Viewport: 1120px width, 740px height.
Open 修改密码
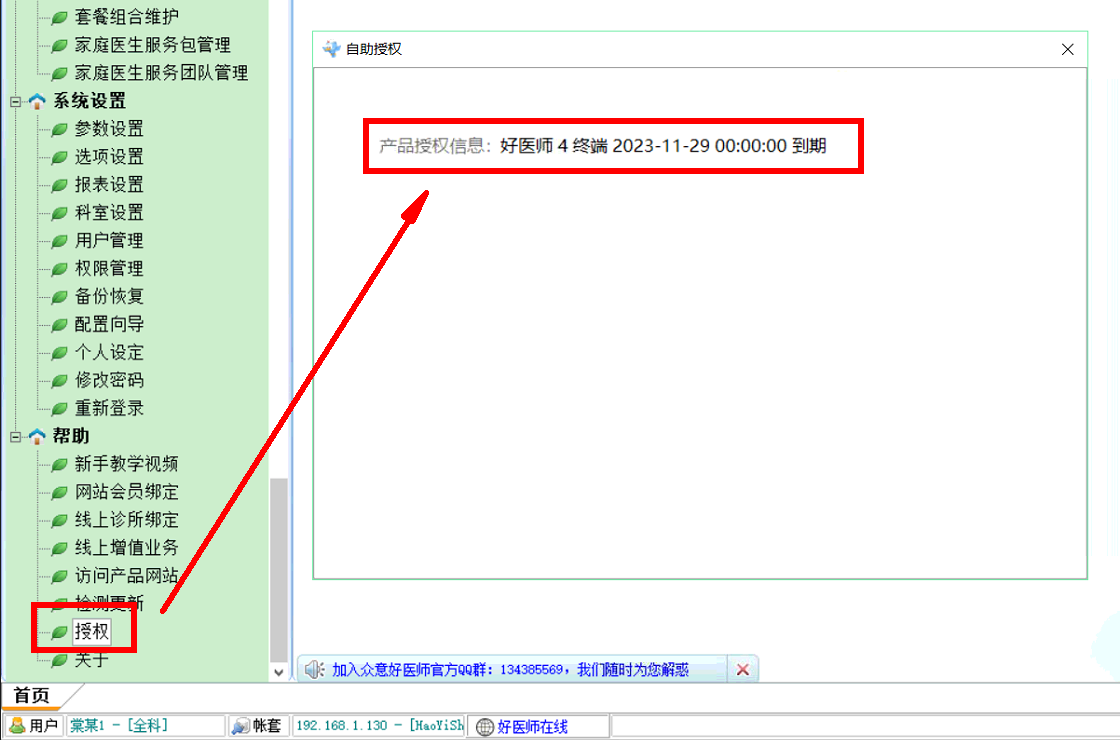[x=109, y=380]
